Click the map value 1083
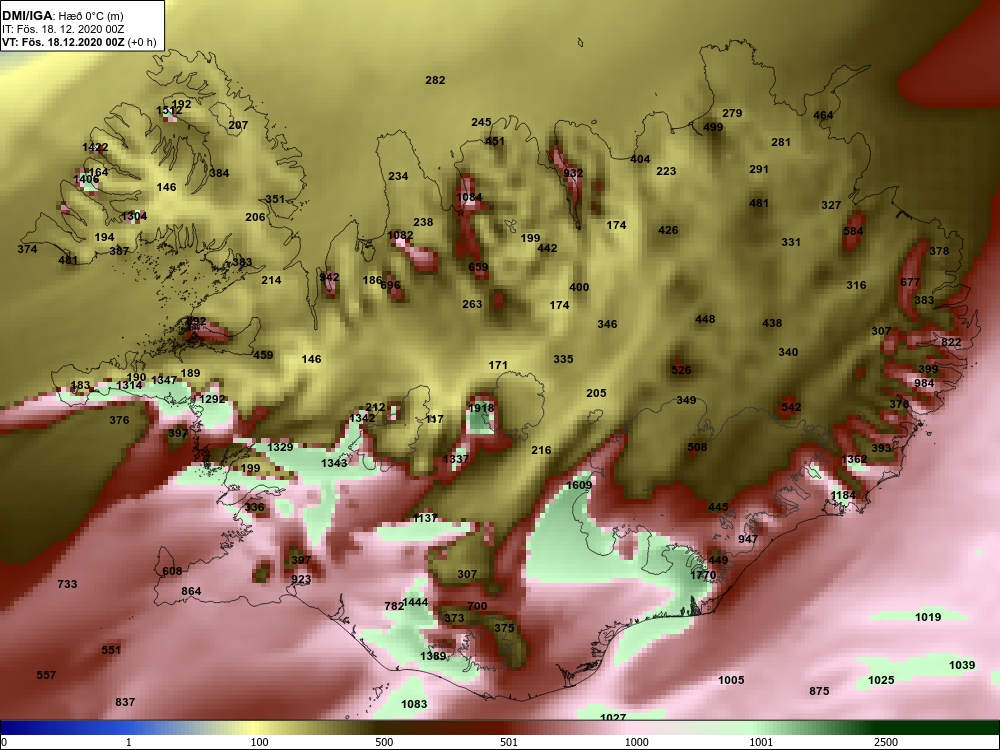1000x750 pixels. (414, 704)
